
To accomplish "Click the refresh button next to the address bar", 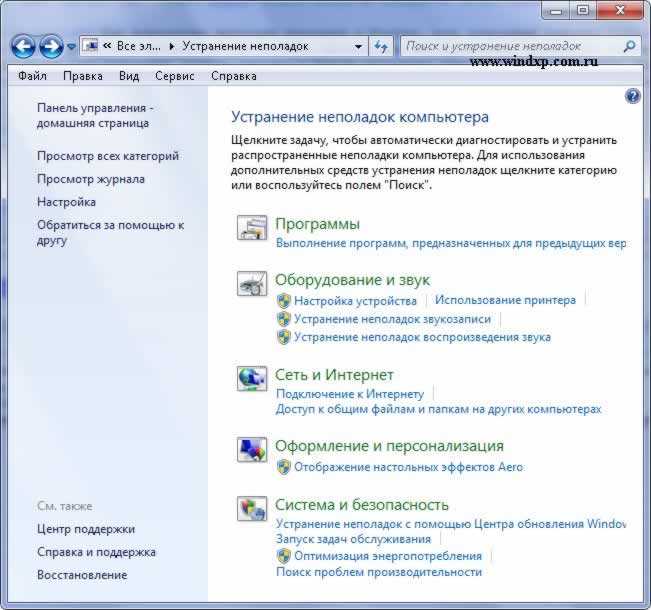I will pyautogui.click(x=381, y=47).
